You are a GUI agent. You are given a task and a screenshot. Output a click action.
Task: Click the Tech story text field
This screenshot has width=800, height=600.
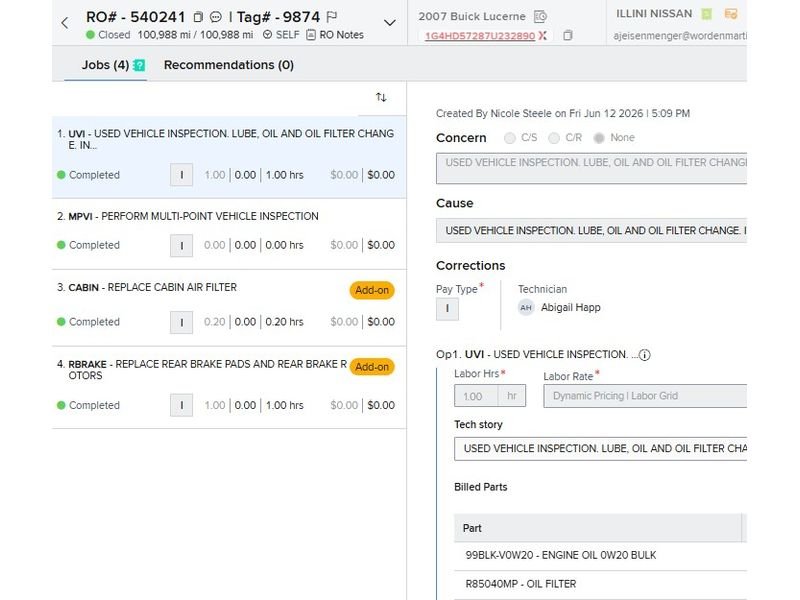point(601,448)
